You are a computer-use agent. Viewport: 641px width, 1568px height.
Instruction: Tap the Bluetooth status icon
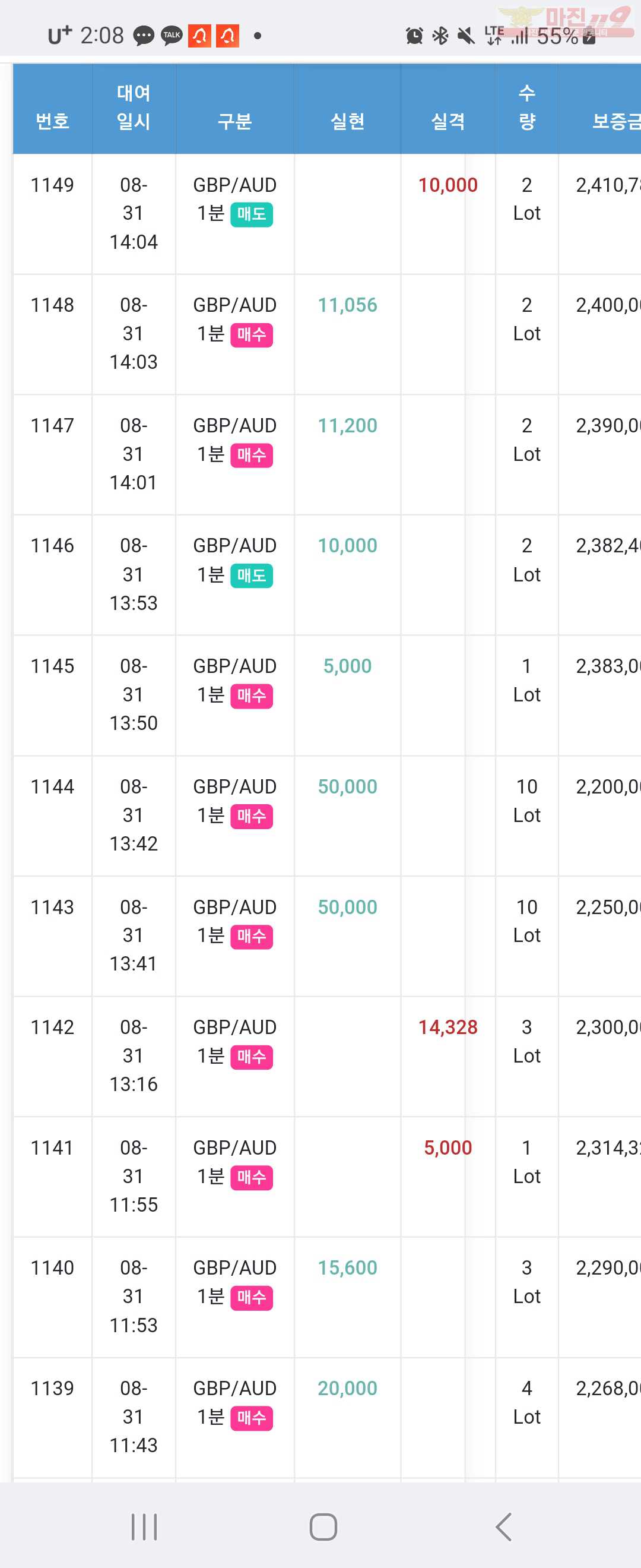click(x=440, y=36)
